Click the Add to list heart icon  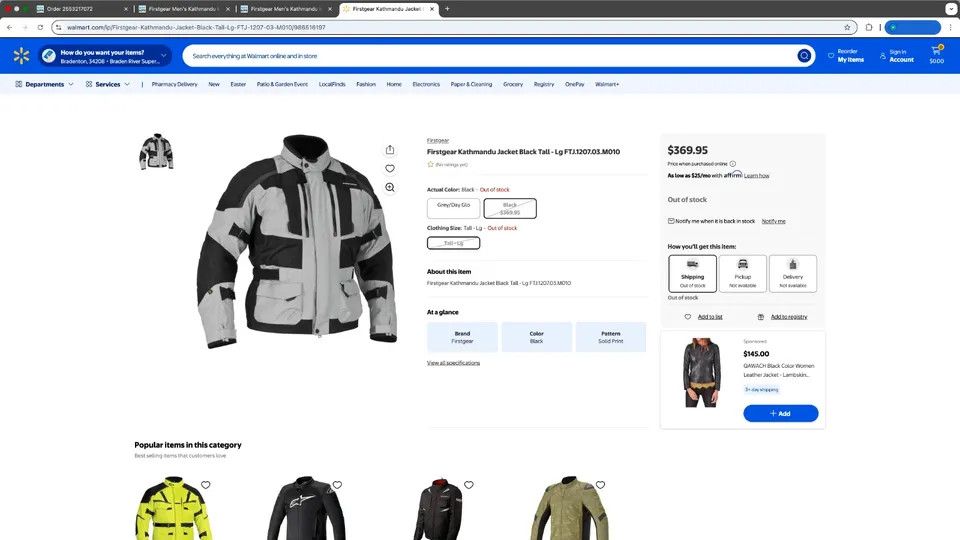[688, 317]
